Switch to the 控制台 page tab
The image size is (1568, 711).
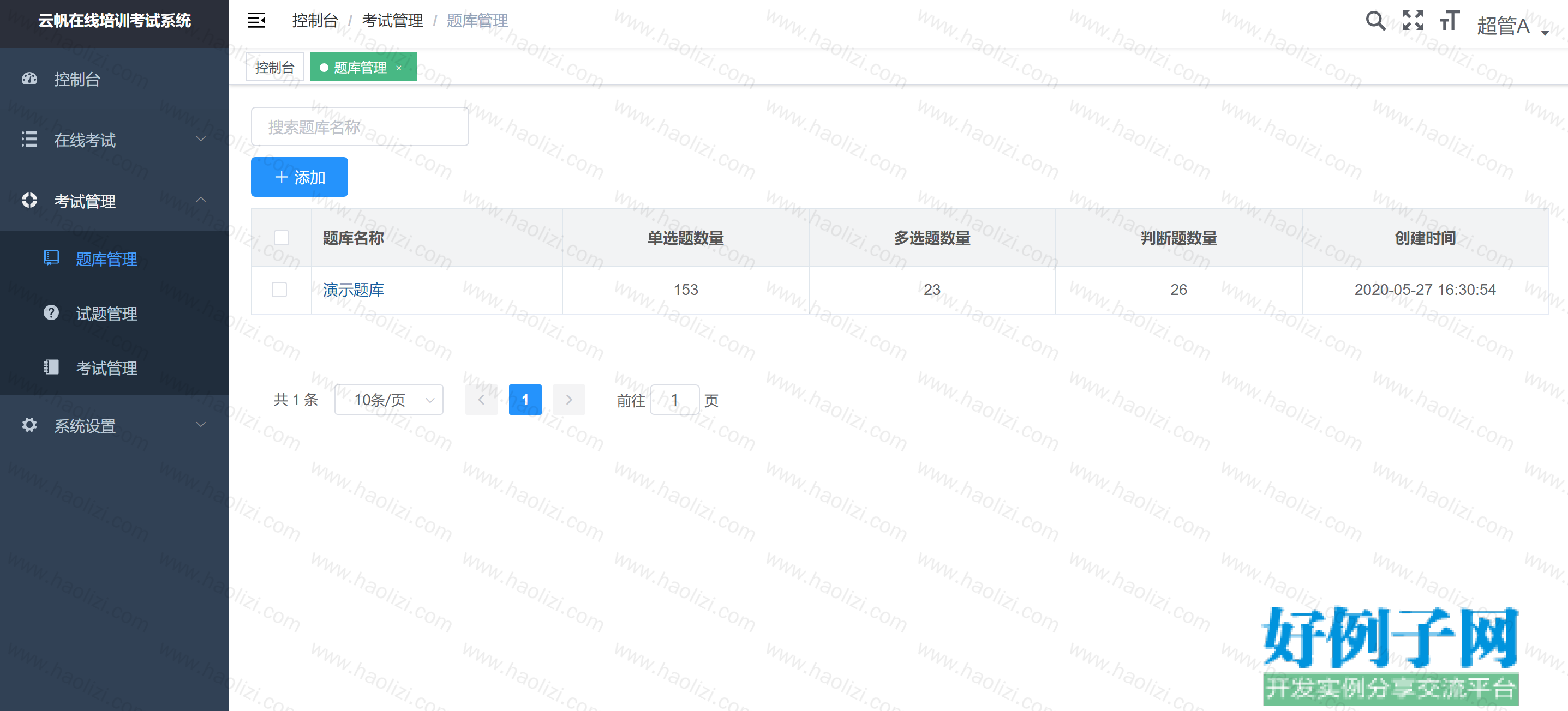click(x=274, y=67)
